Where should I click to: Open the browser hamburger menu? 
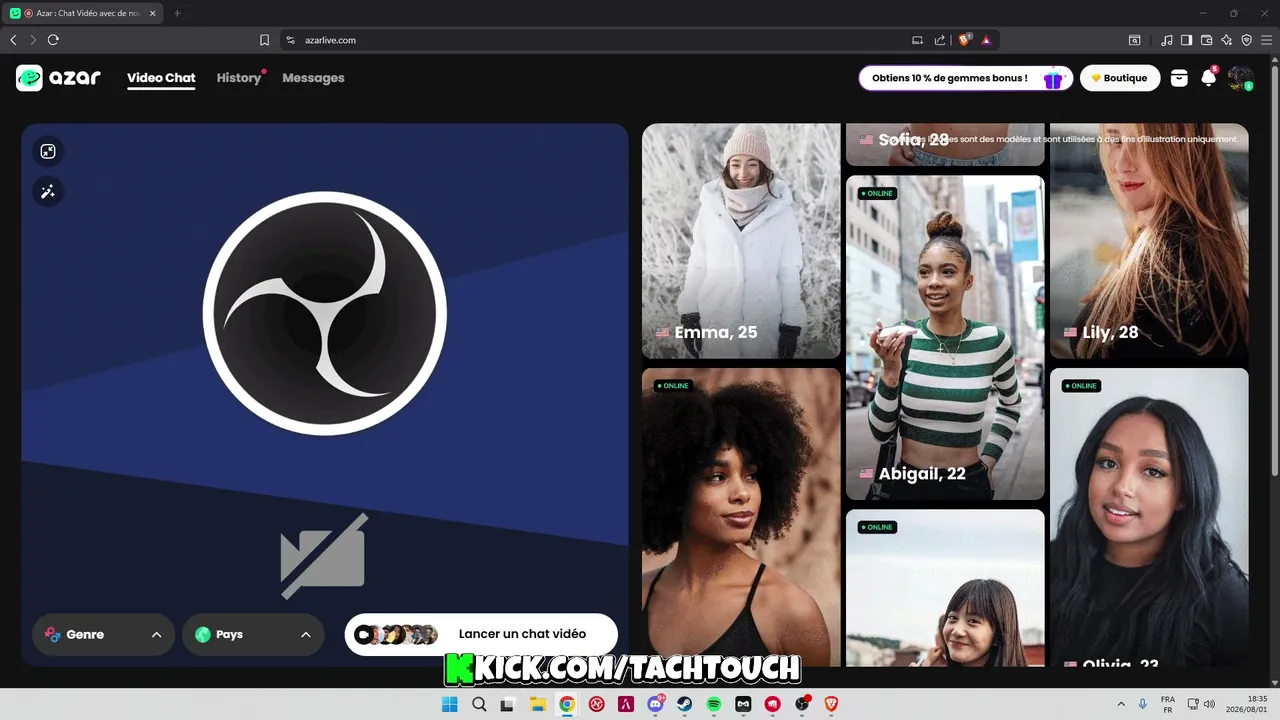tap(1266, 40)
